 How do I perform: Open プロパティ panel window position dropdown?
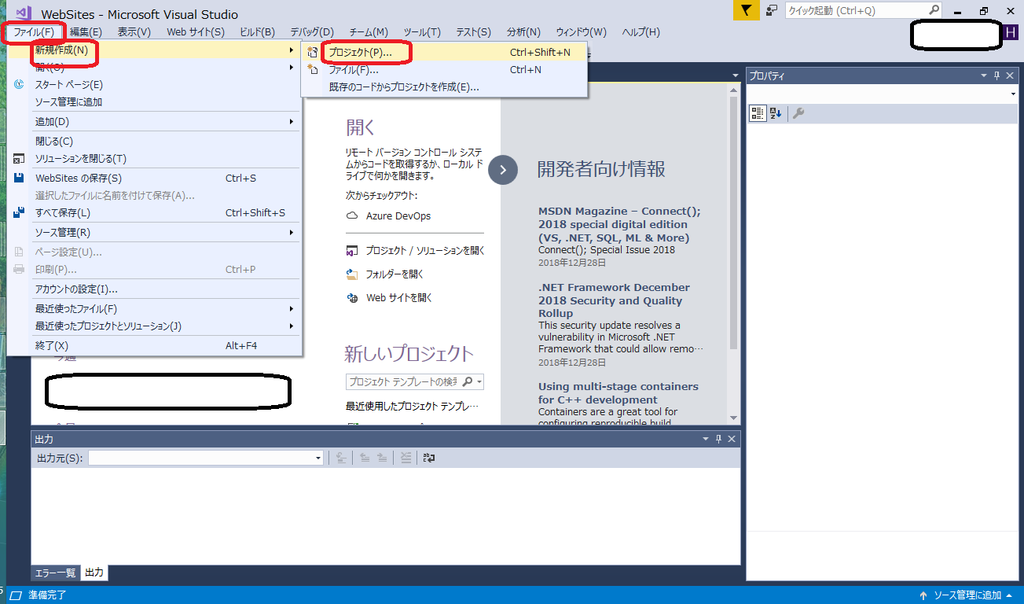tap(984, 76)
